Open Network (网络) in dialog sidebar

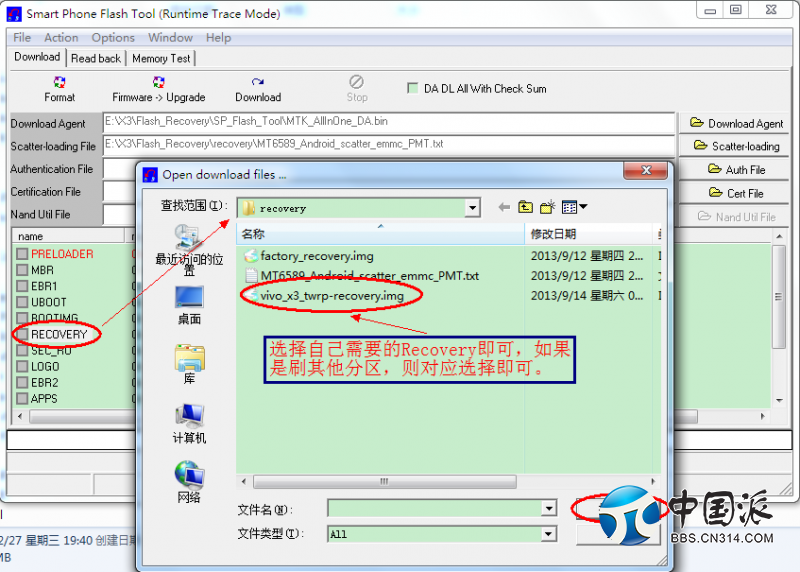point(189,482)
